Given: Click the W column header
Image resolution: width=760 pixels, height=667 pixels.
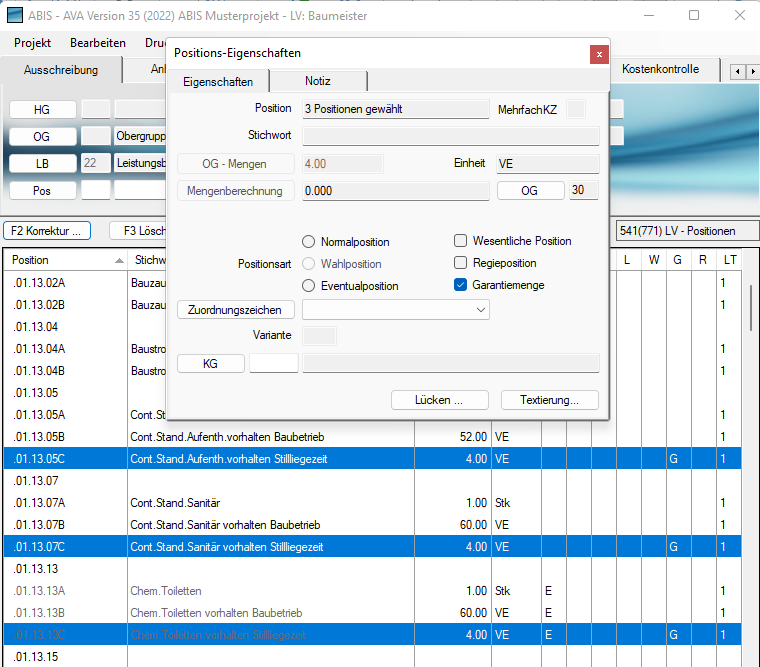Looking at the screenshot, I should [x=654, y=260].
